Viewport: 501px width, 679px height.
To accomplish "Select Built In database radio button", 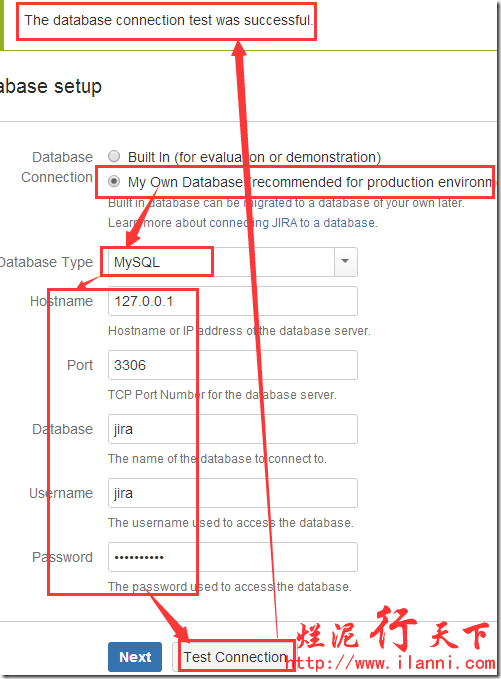I will [x=114, y=156].
